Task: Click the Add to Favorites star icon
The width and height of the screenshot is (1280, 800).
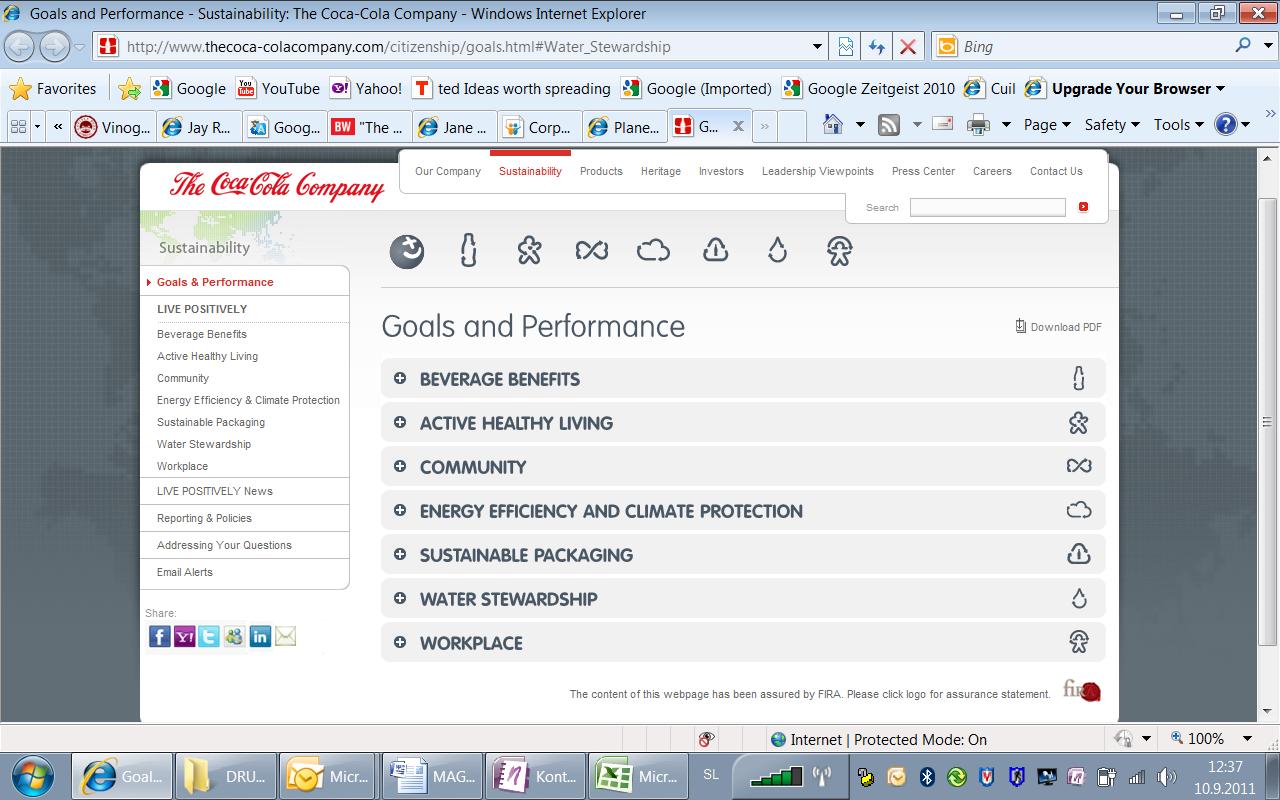Action: pyautogui.click(x=129, y=88)
